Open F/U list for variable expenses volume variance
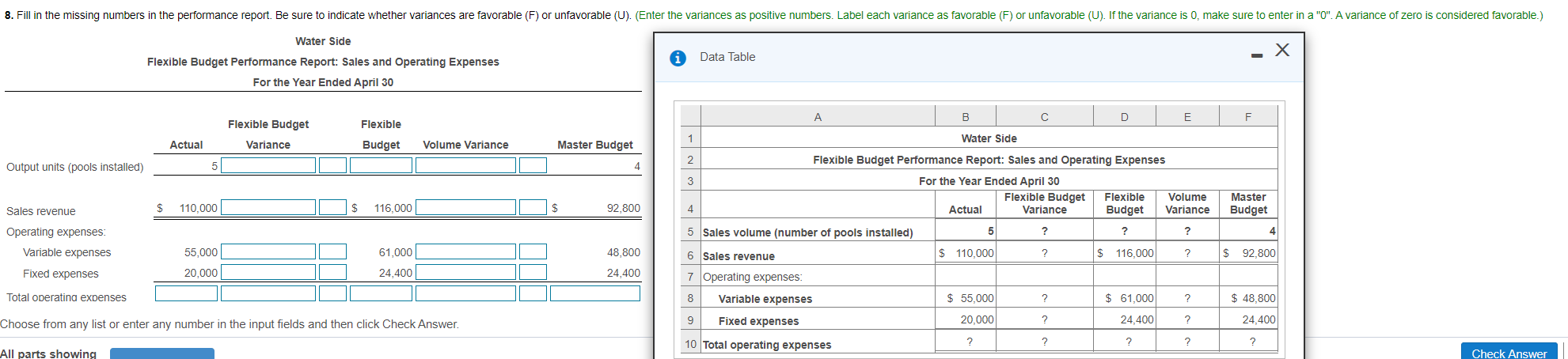The image size is (1568, 359). (533, 251)
